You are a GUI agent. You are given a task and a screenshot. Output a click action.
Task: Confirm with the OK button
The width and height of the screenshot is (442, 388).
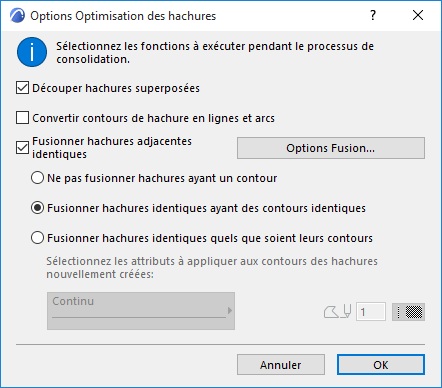click(x=381, y=365)
